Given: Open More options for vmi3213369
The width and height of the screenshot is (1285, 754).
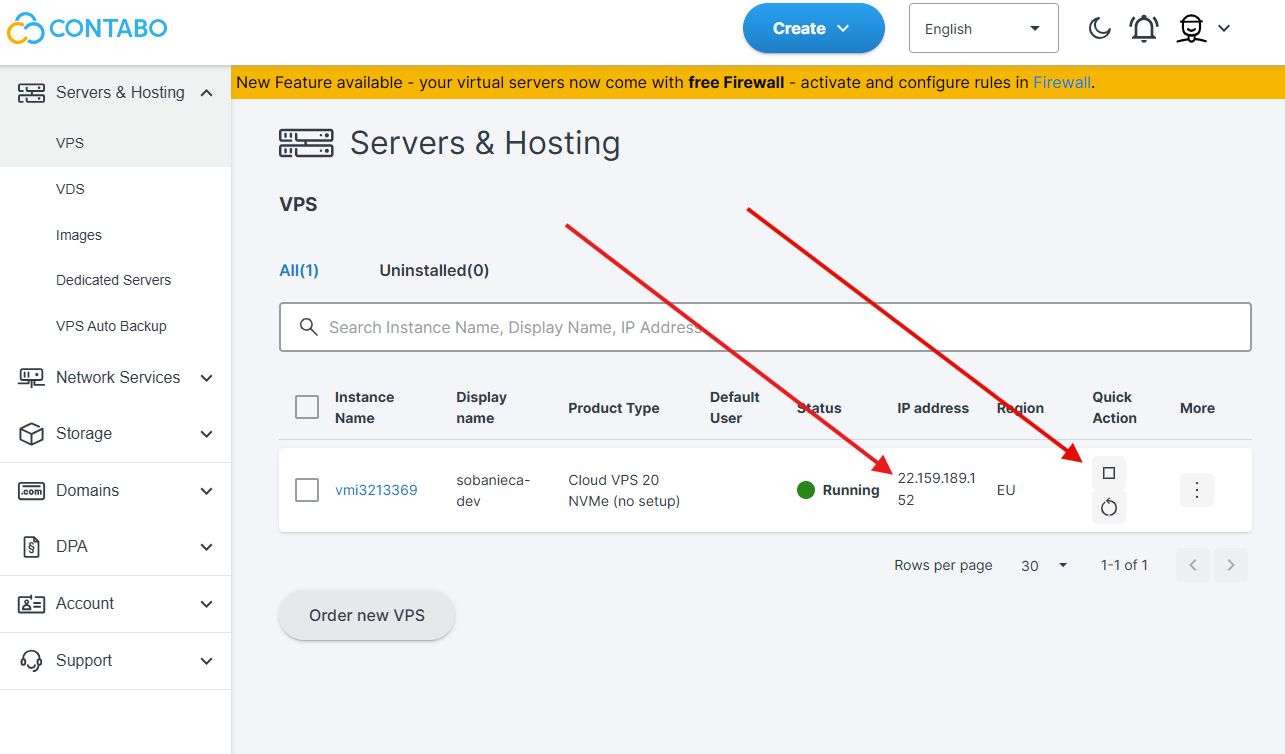Looking at the screenshot, I should click(1197, 490).
